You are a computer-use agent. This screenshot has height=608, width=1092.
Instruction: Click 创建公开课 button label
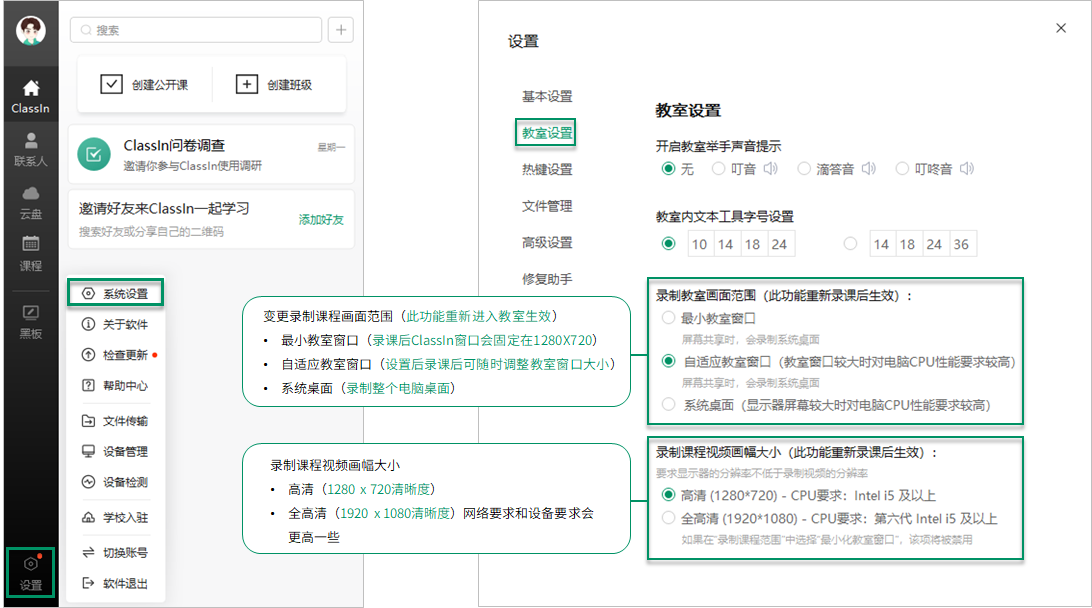pyautogui.click(x=160, y=85)
